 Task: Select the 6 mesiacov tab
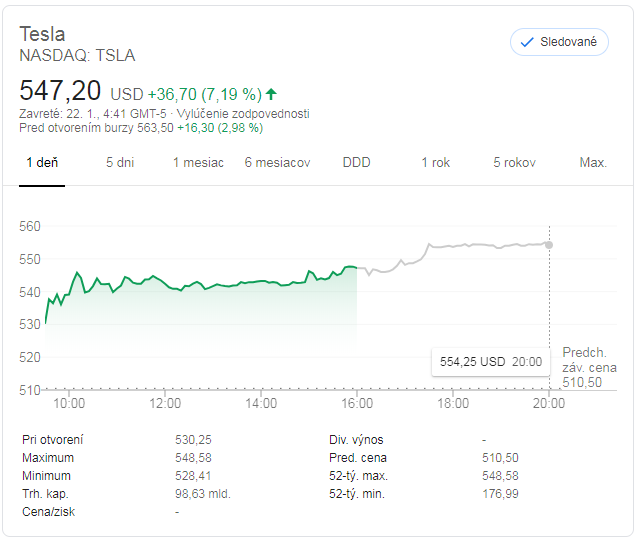(277, 163)
